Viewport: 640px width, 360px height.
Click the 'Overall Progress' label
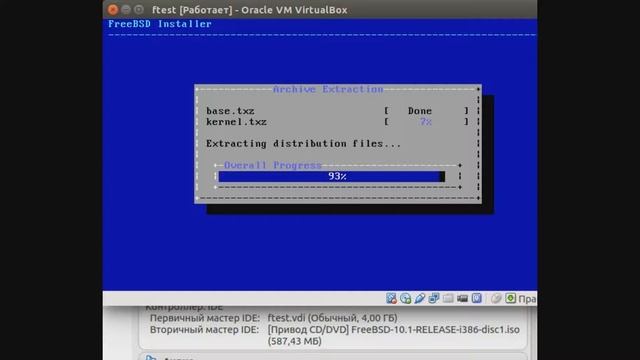tap(273, 165)
